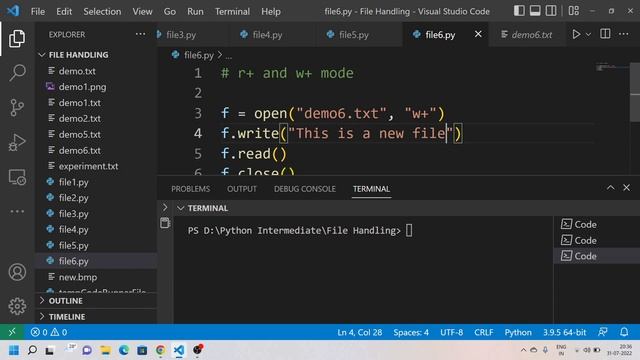Open the feedback icon in status bar
Screen dimensions: 640x360
(x=602, y=332)
